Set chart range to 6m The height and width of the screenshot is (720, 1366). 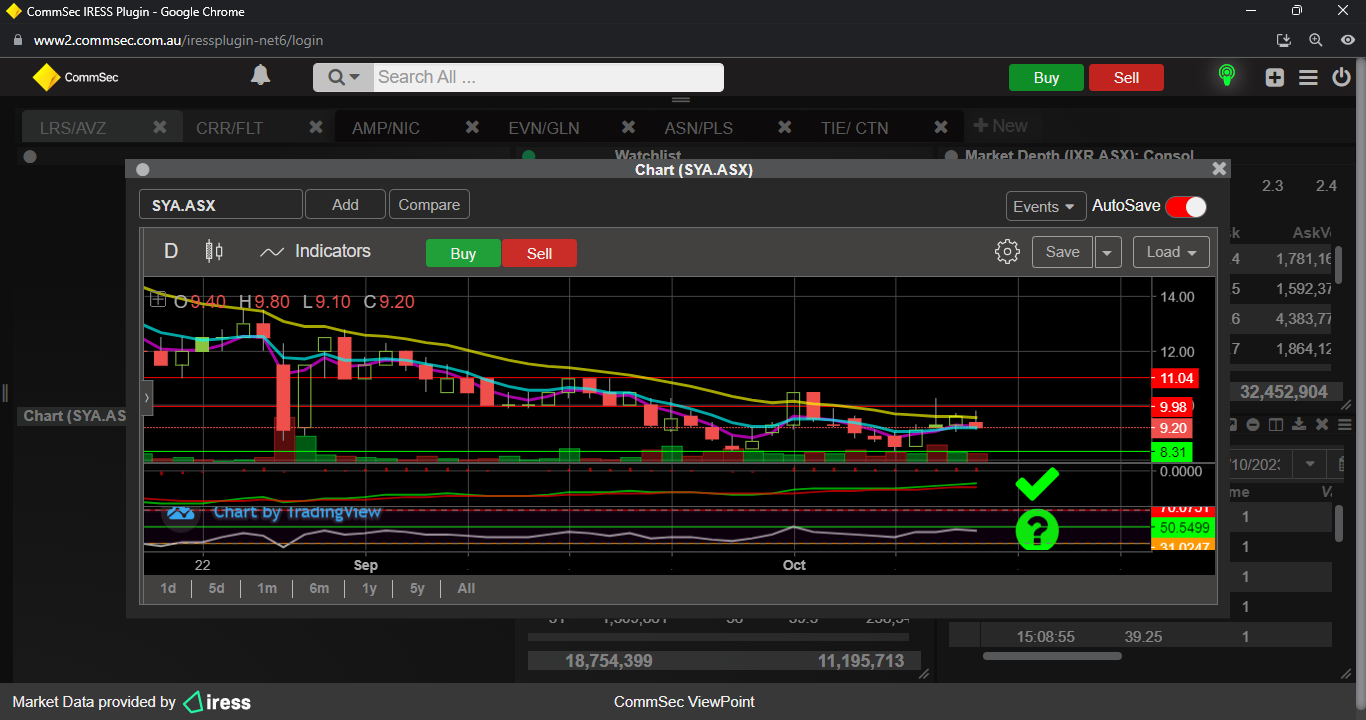coord(319,588)
